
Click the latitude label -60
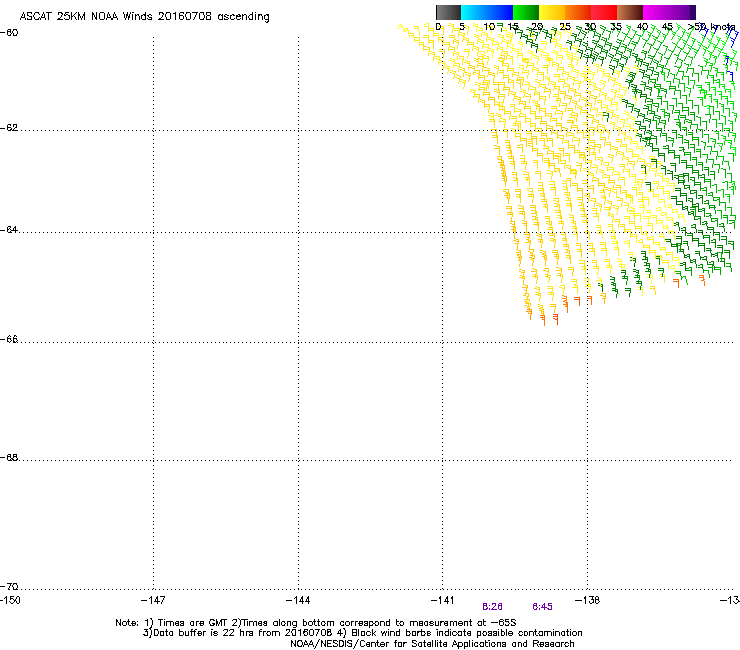[9, 33]
